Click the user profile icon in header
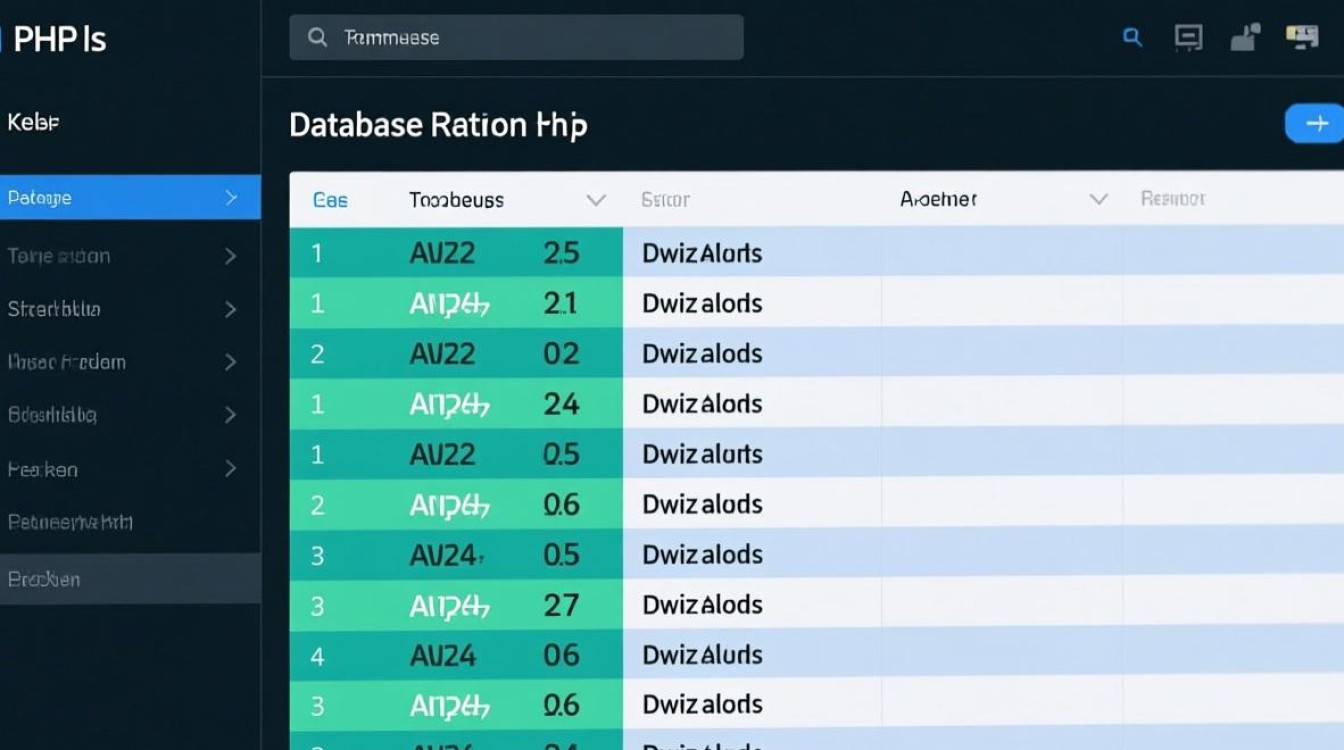Screen dimensions: 1344x750 click(x=1243, y=38)
